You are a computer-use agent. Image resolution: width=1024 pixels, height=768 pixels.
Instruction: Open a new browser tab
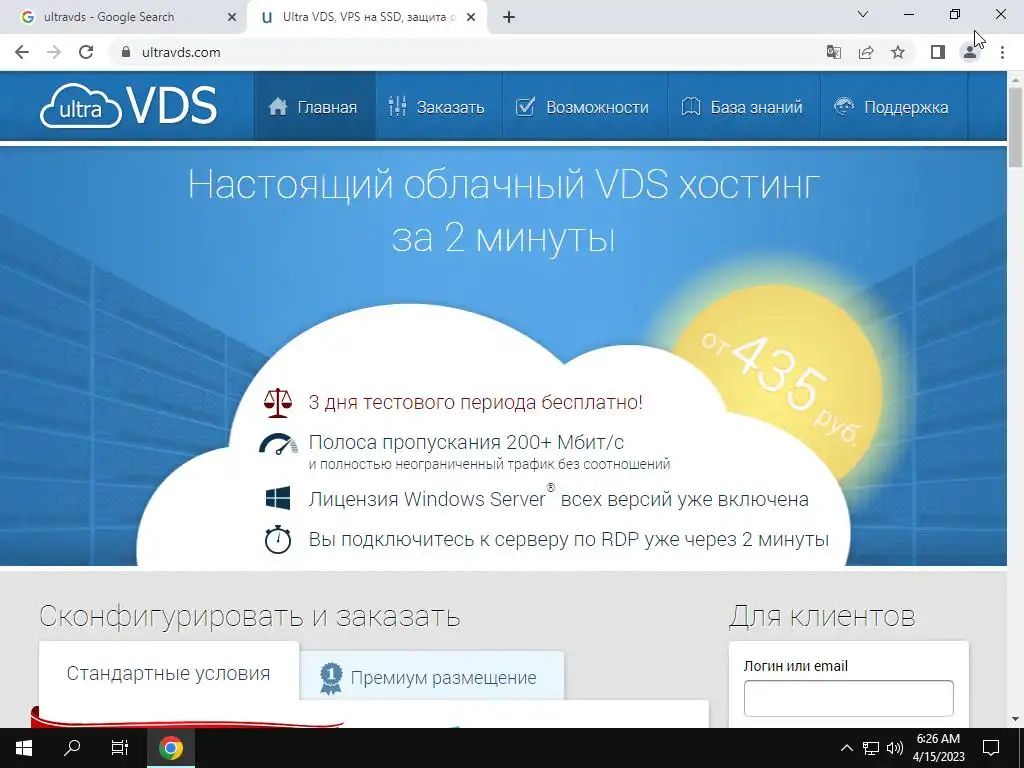[x=509, y=18]
